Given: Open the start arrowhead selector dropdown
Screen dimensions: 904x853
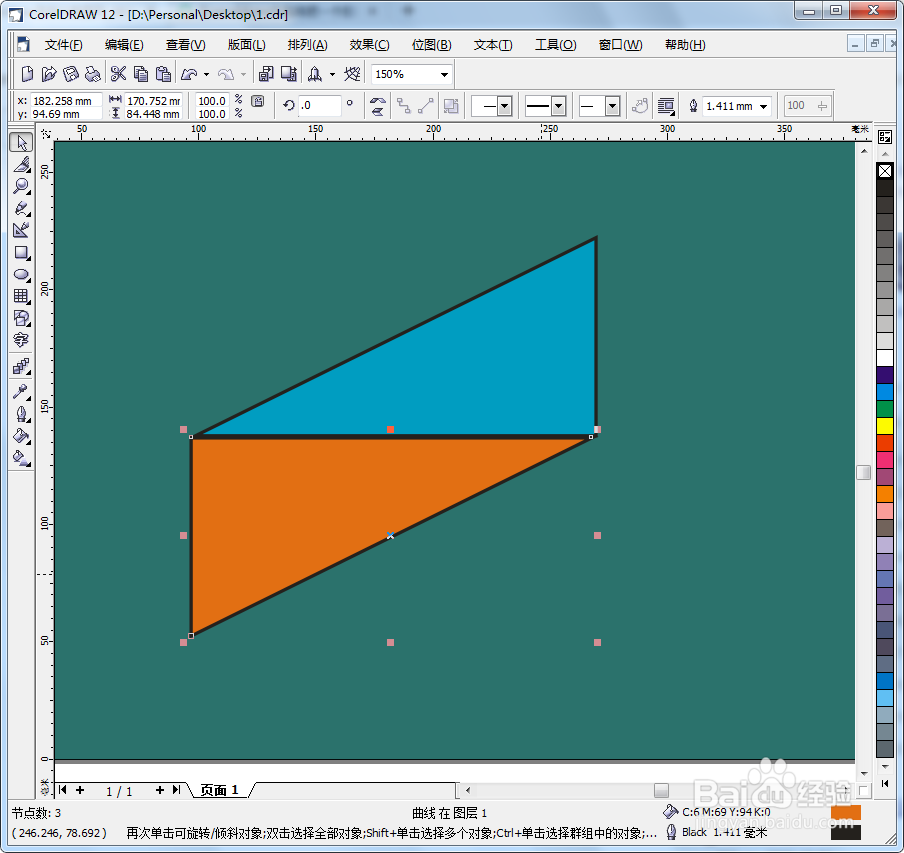Looking at the screenshot, I should click(x=504, y=106).
